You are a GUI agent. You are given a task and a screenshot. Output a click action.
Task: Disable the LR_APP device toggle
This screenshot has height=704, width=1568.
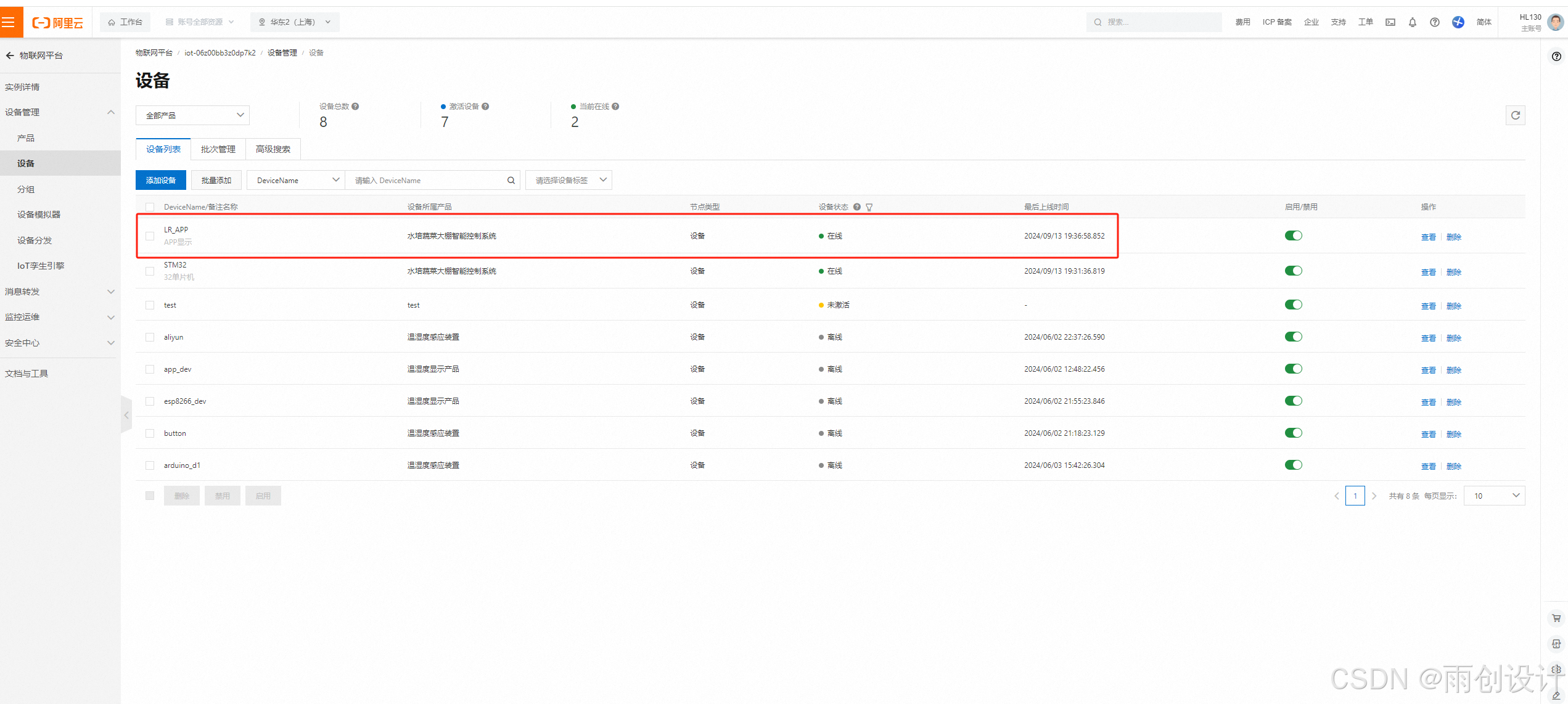point(1293,235)
